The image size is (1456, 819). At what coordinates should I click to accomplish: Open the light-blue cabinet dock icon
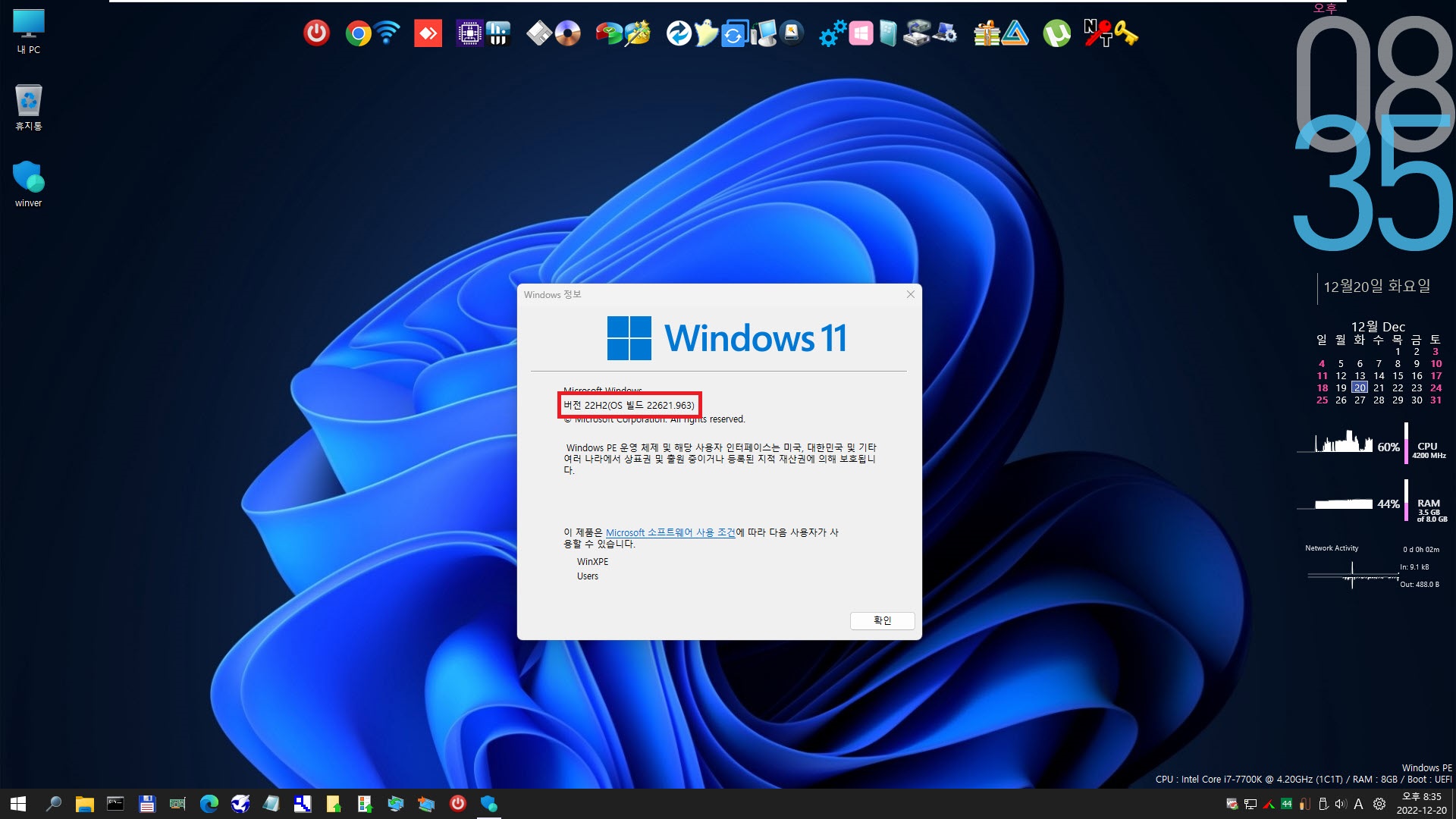[888, 33]
